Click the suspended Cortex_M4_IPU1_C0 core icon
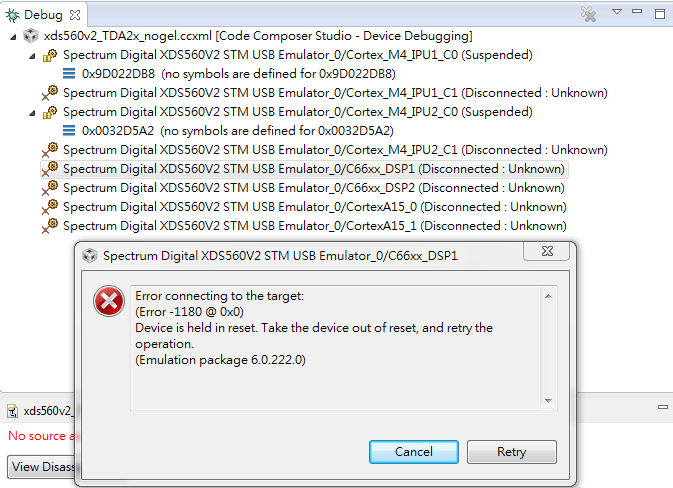The image size is (673, 488). click(50, 55)
